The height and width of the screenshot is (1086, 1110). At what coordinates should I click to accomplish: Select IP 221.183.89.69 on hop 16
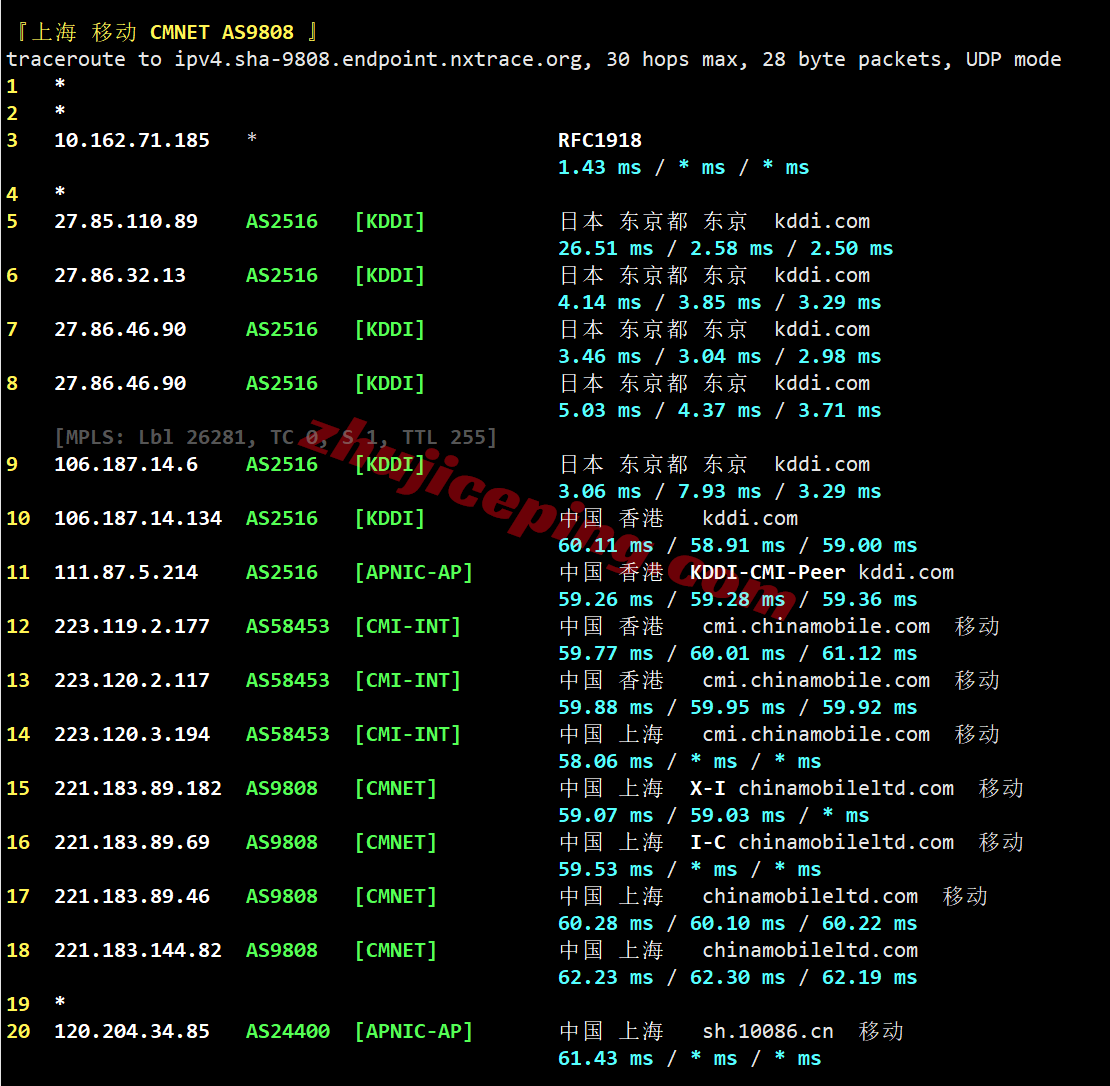(x=132, y=842)
